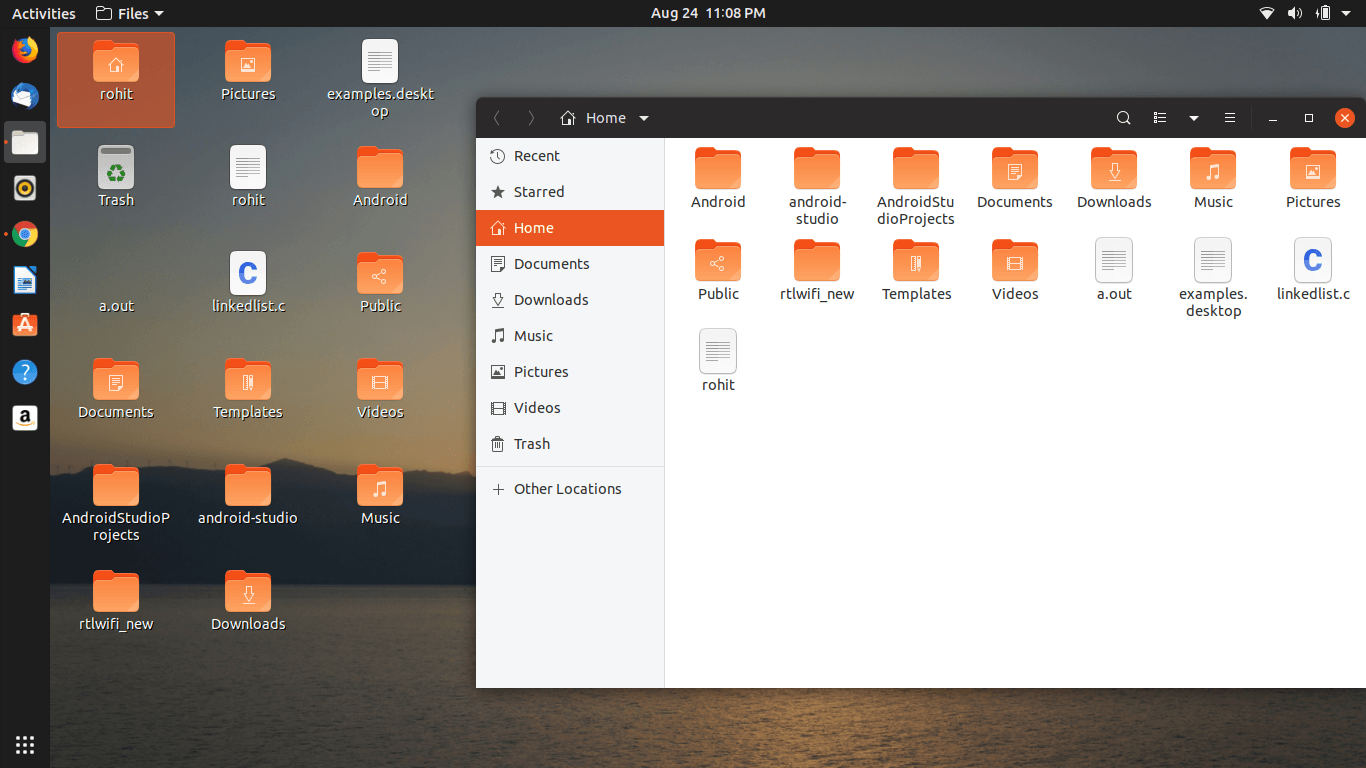Show Applications grid at dock bottom
This screenshot has height=768, width=1366.
click(25, 744)
